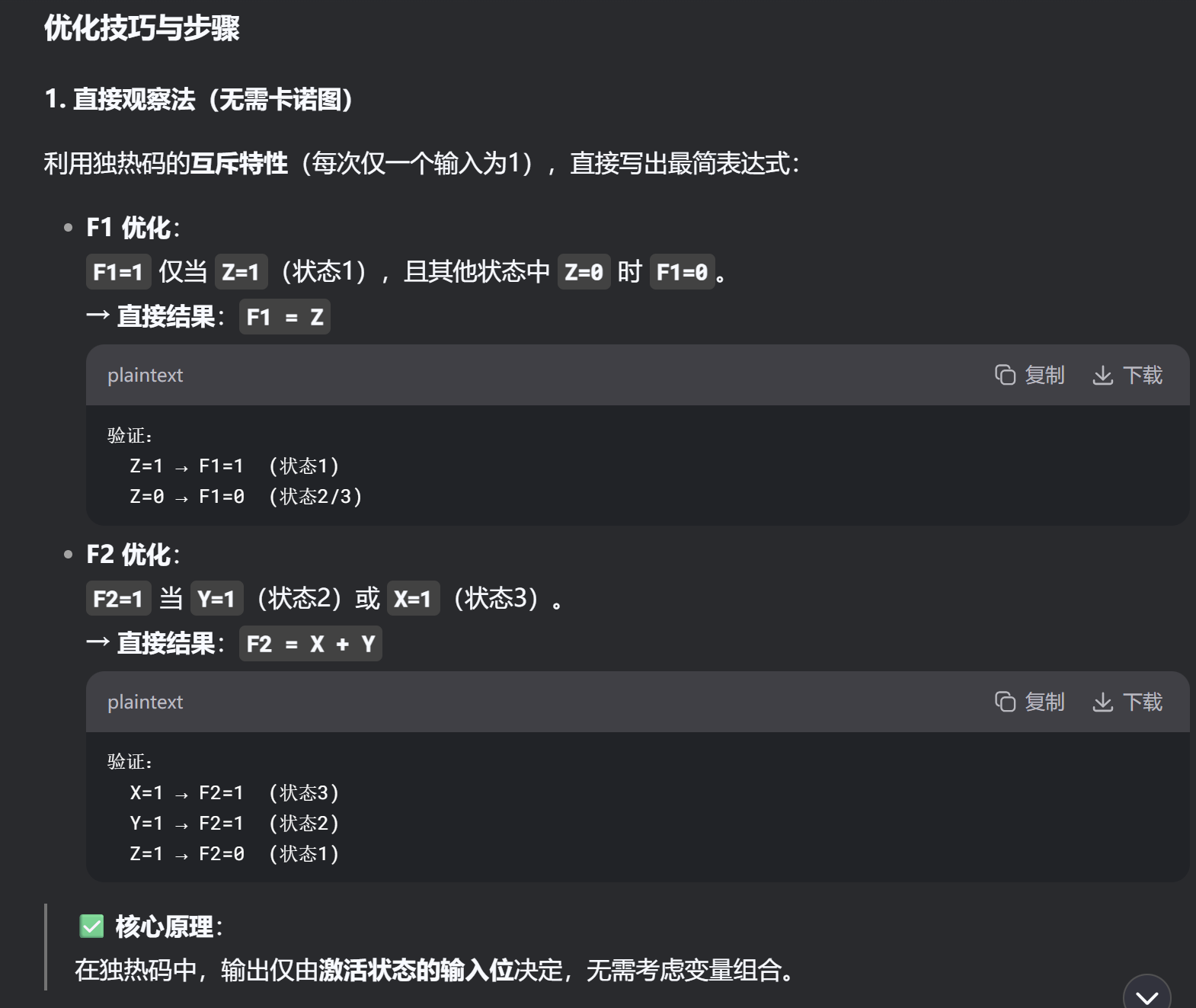
Task: Copy the F2 verification code block
Action: (x=1029, y=702)
